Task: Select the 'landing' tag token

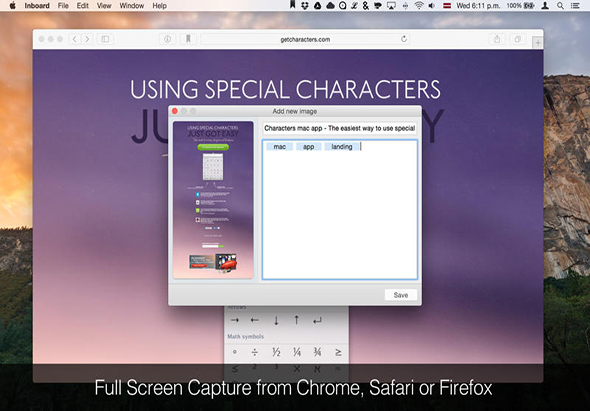Action: tap(342, 147)
